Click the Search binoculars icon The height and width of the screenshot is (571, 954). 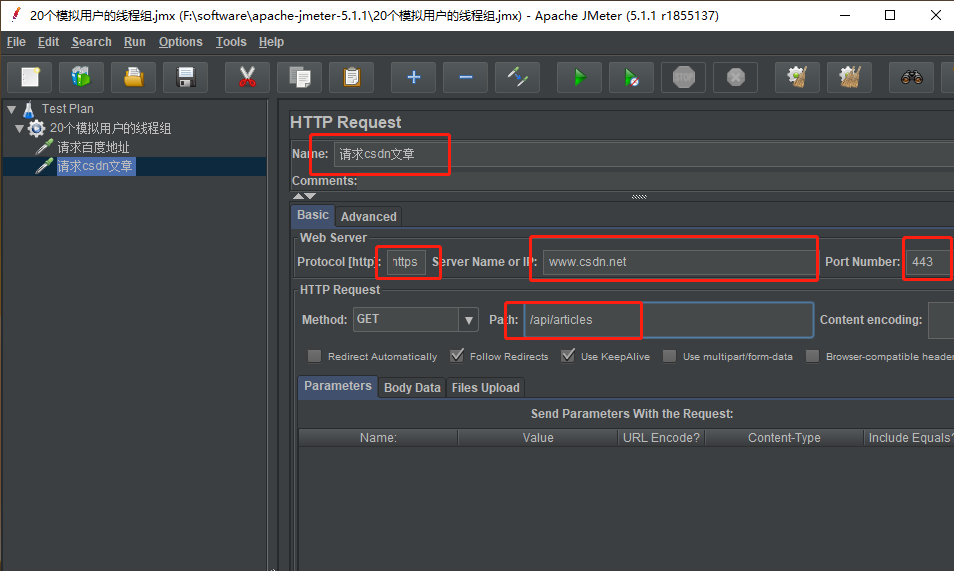pos(911,77)
